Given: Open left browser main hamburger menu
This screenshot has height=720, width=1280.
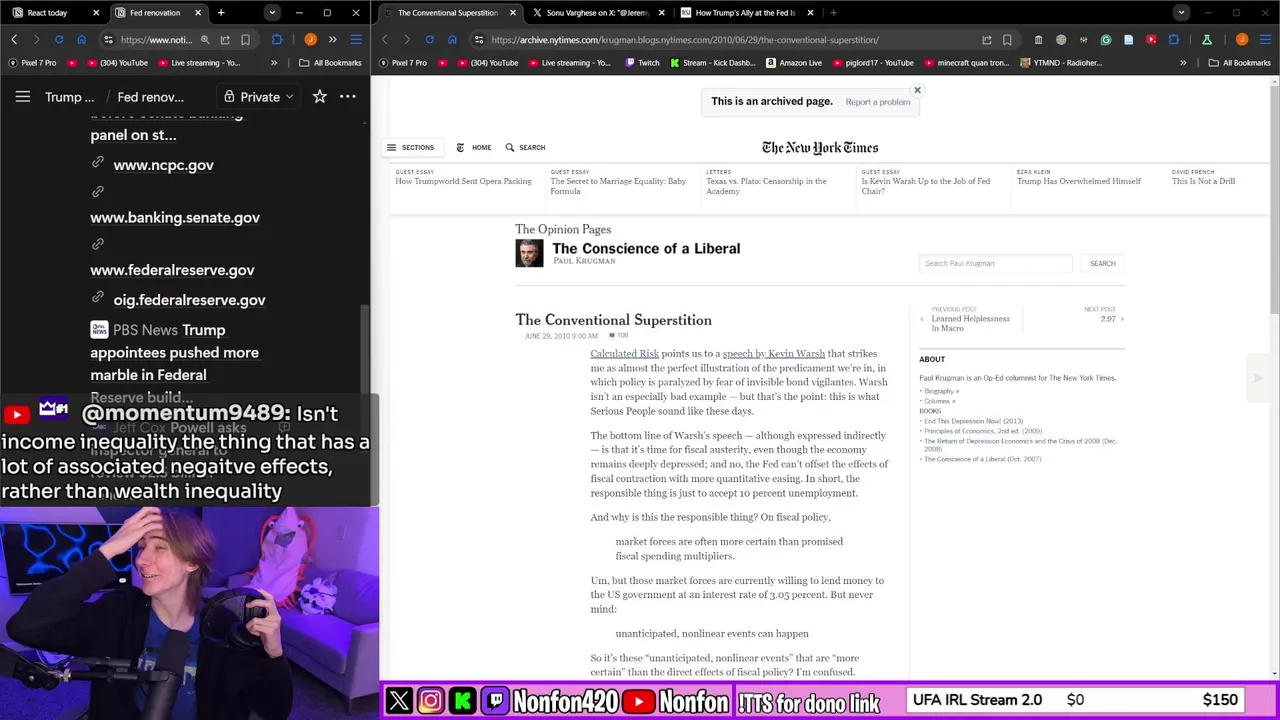Looking at the screenshot, I should click(355, 40).
